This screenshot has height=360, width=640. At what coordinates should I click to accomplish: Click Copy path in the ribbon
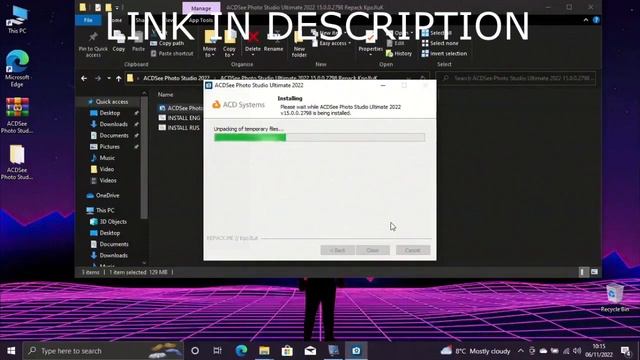click(x=167, y=43)
